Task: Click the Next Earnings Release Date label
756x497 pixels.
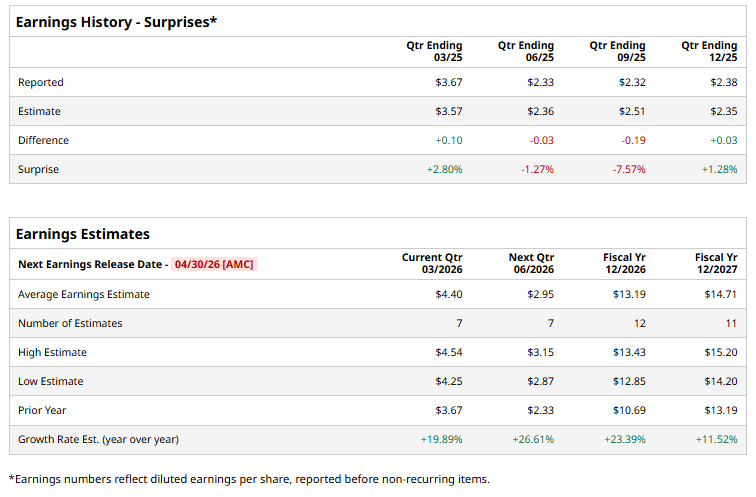Action: click(x=90, y=264)
